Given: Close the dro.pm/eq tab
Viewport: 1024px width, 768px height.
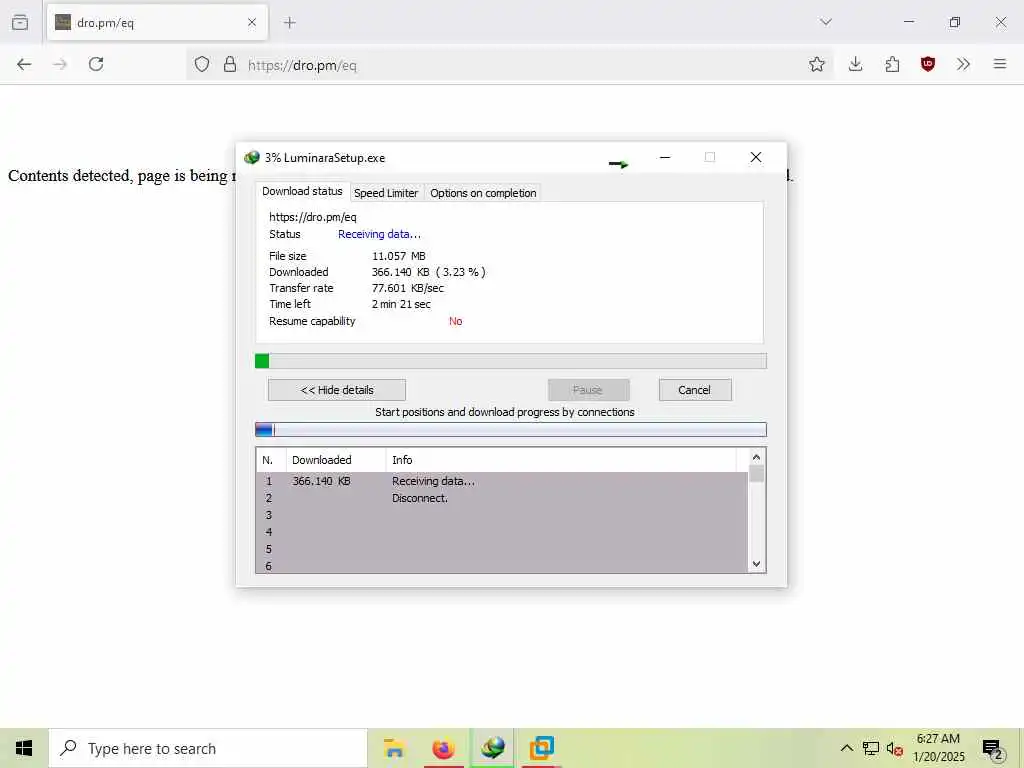Looking at the screenshot, I should click(x=252, y=23).
